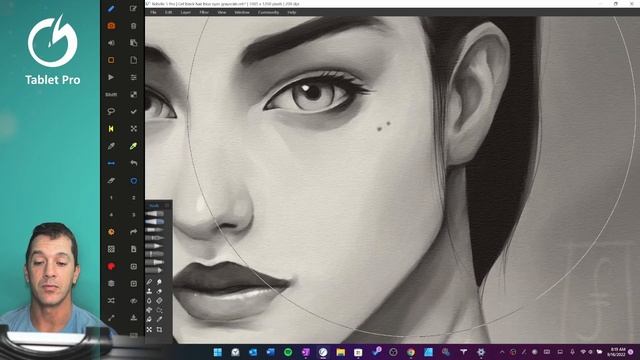
Task: Click the orange gear settings icon
Action: pyautogui.click(x=111, y=232)
